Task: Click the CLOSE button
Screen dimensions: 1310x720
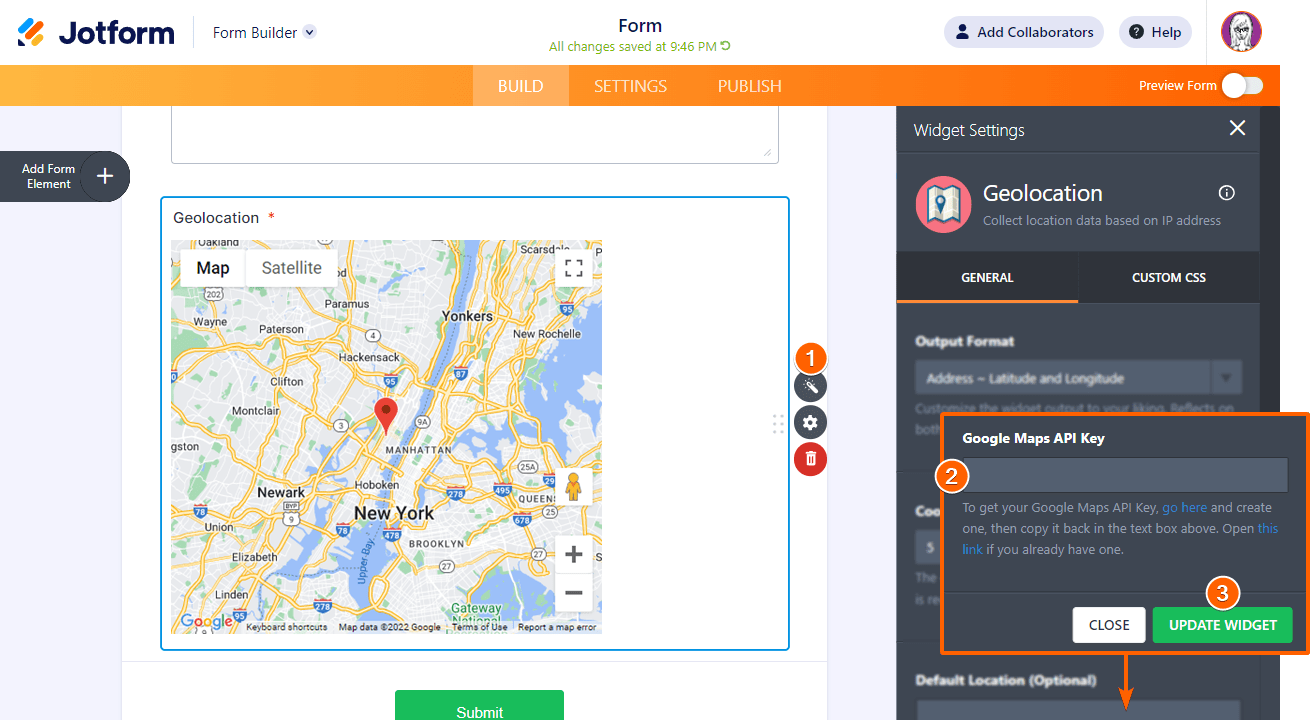Action: pos(1109,625)
